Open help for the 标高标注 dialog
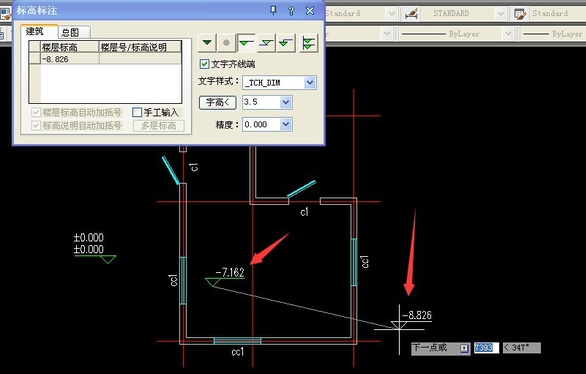 click(291, 11)
